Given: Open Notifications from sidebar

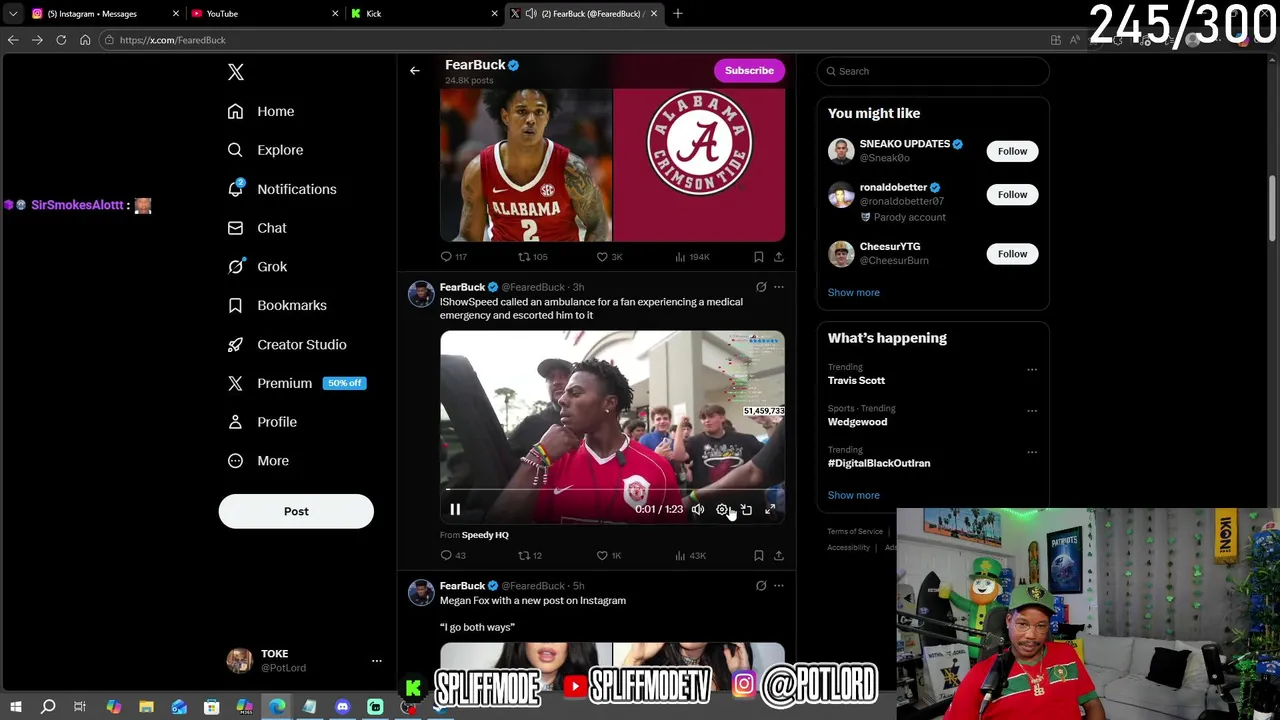Looking at the screenshot, I should (281, 189).
